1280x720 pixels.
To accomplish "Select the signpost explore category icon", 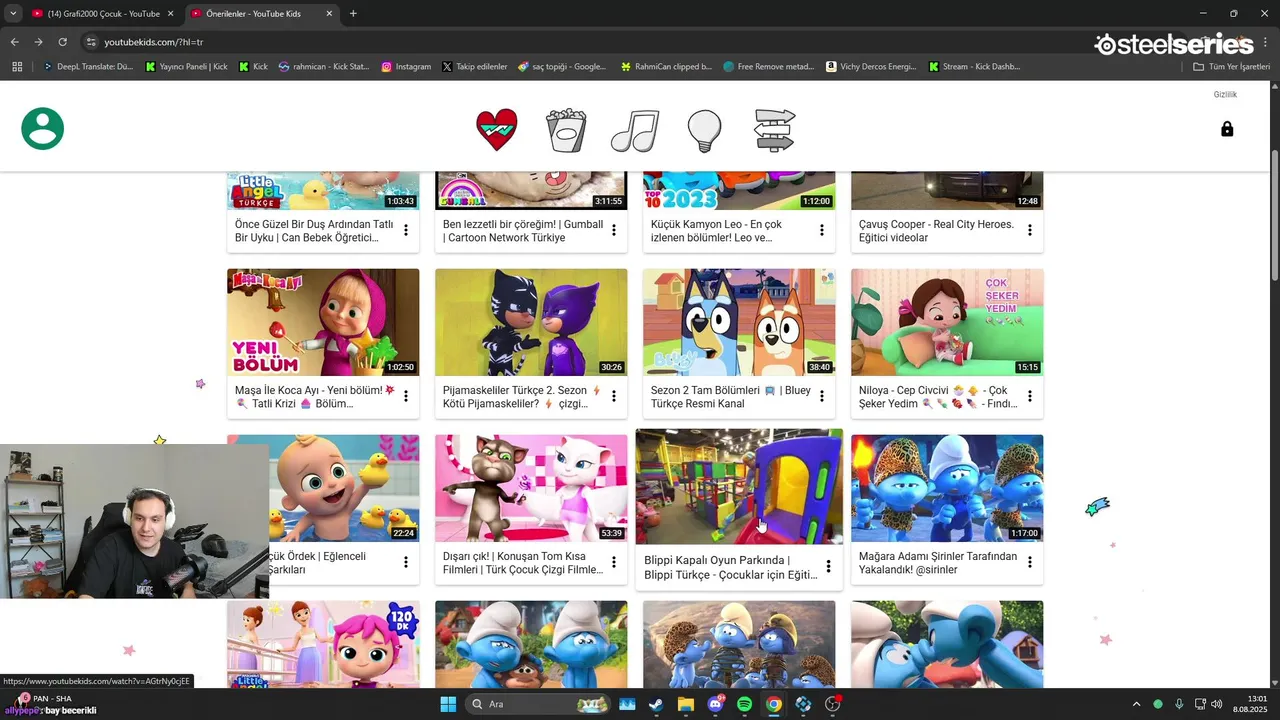I will (x=774, y=130).
